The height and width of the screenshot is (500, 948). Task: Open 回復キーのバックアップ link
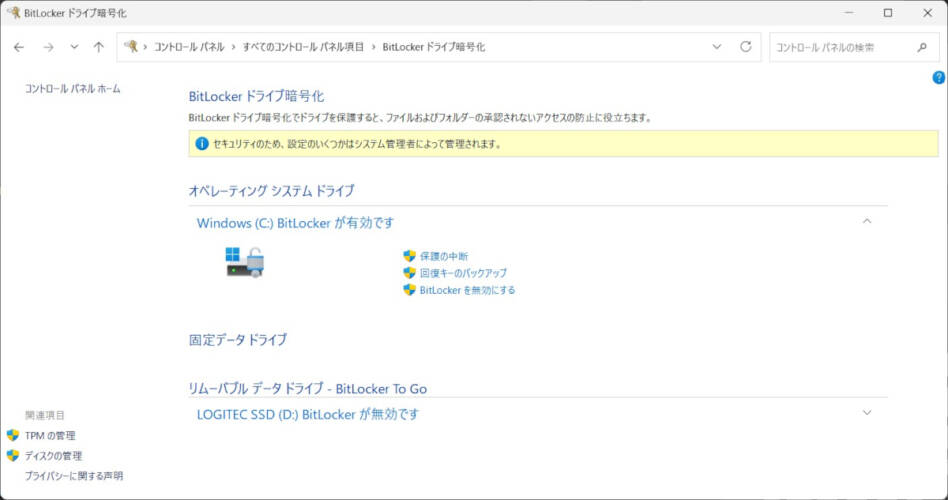click(x=463, y=273)
